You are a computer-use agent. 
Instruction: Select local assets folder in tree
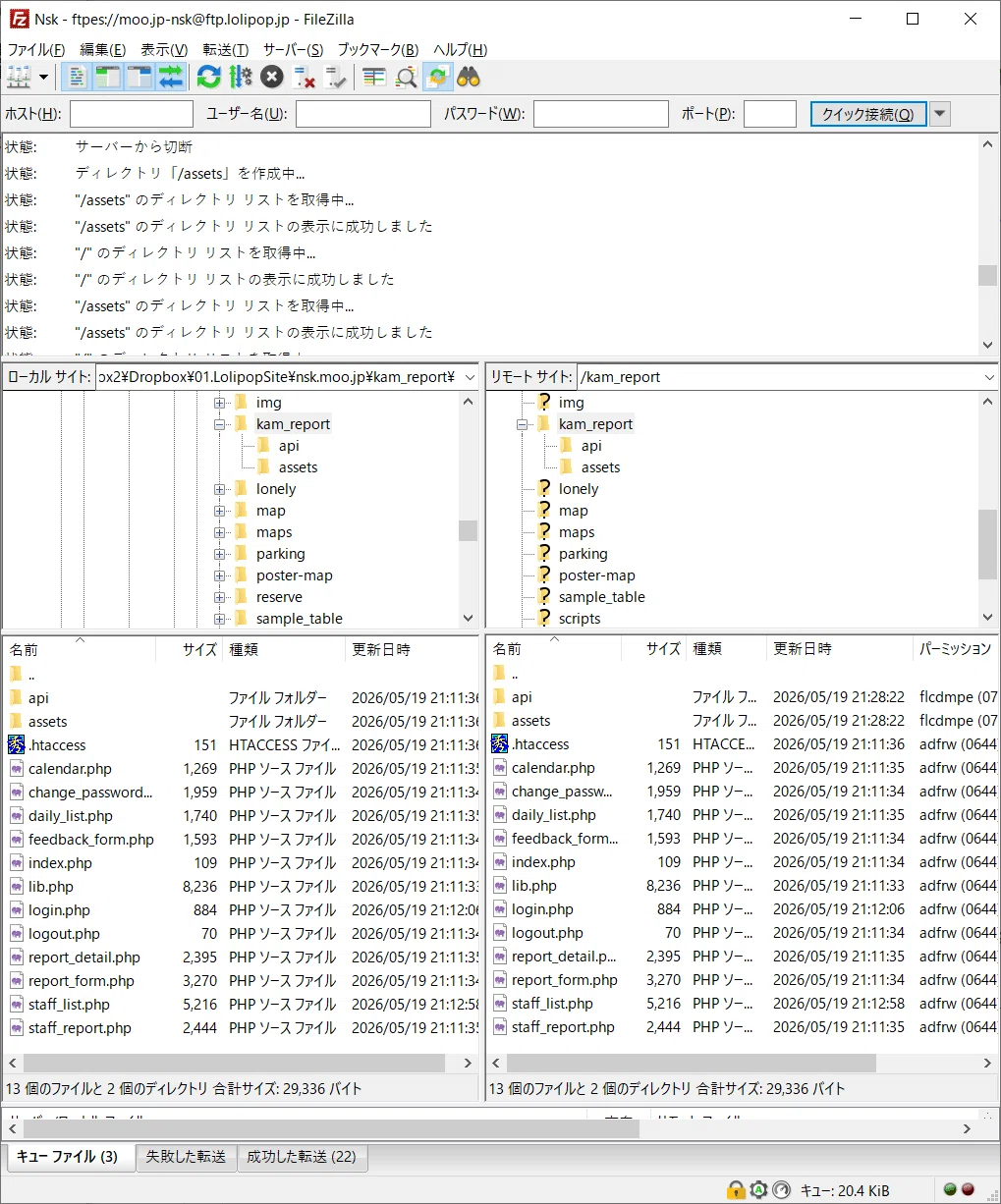click(298, 467)
